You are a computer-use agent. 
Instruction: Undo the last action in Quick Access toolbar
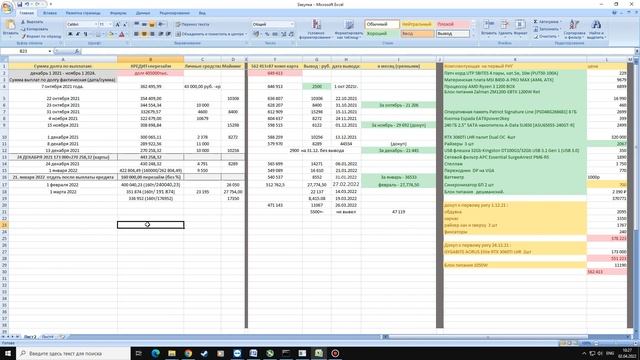click(x=27, y=4)
